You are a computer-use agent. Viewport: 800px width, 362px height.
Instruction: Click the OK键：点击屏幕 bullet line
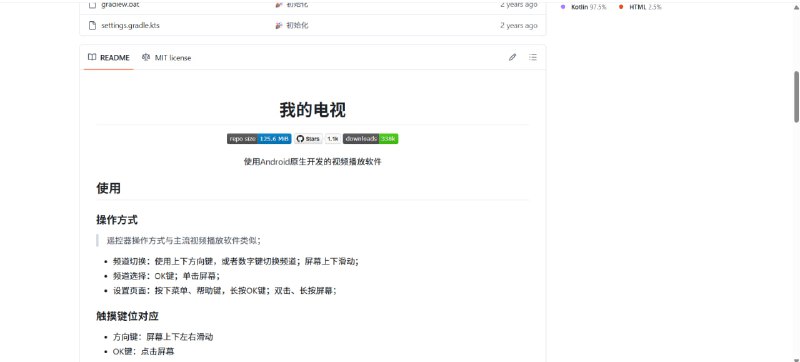pos(143,351)
